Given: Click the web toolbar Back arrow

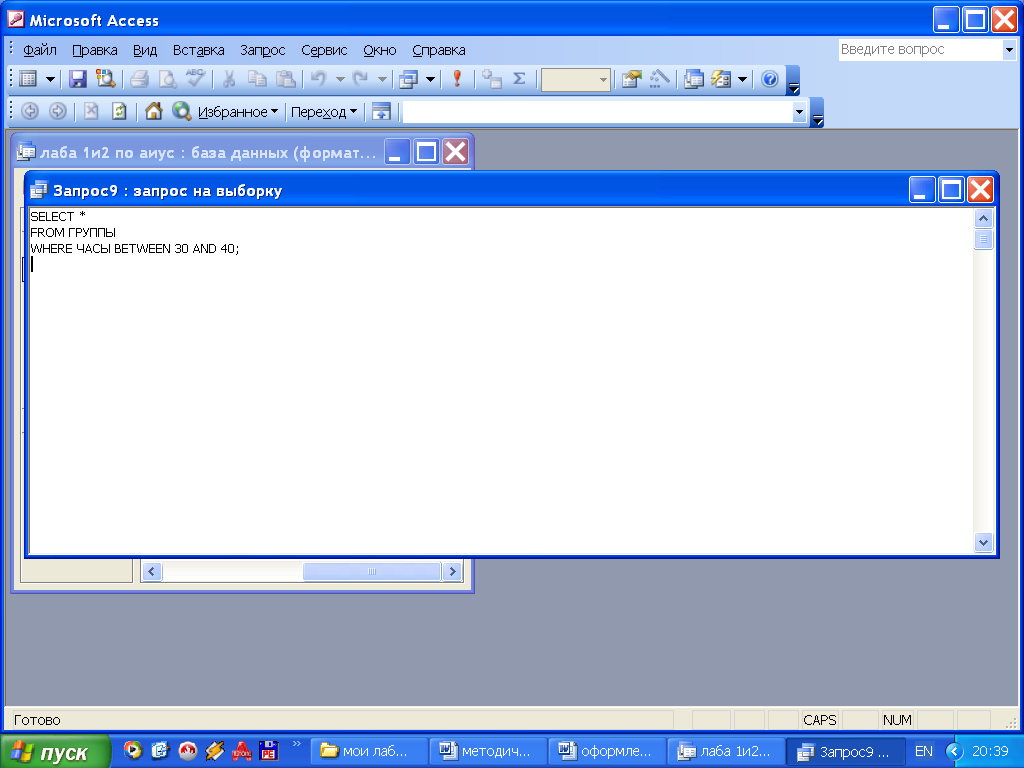Looking at the screenshot, I should (x=30, y=112).
